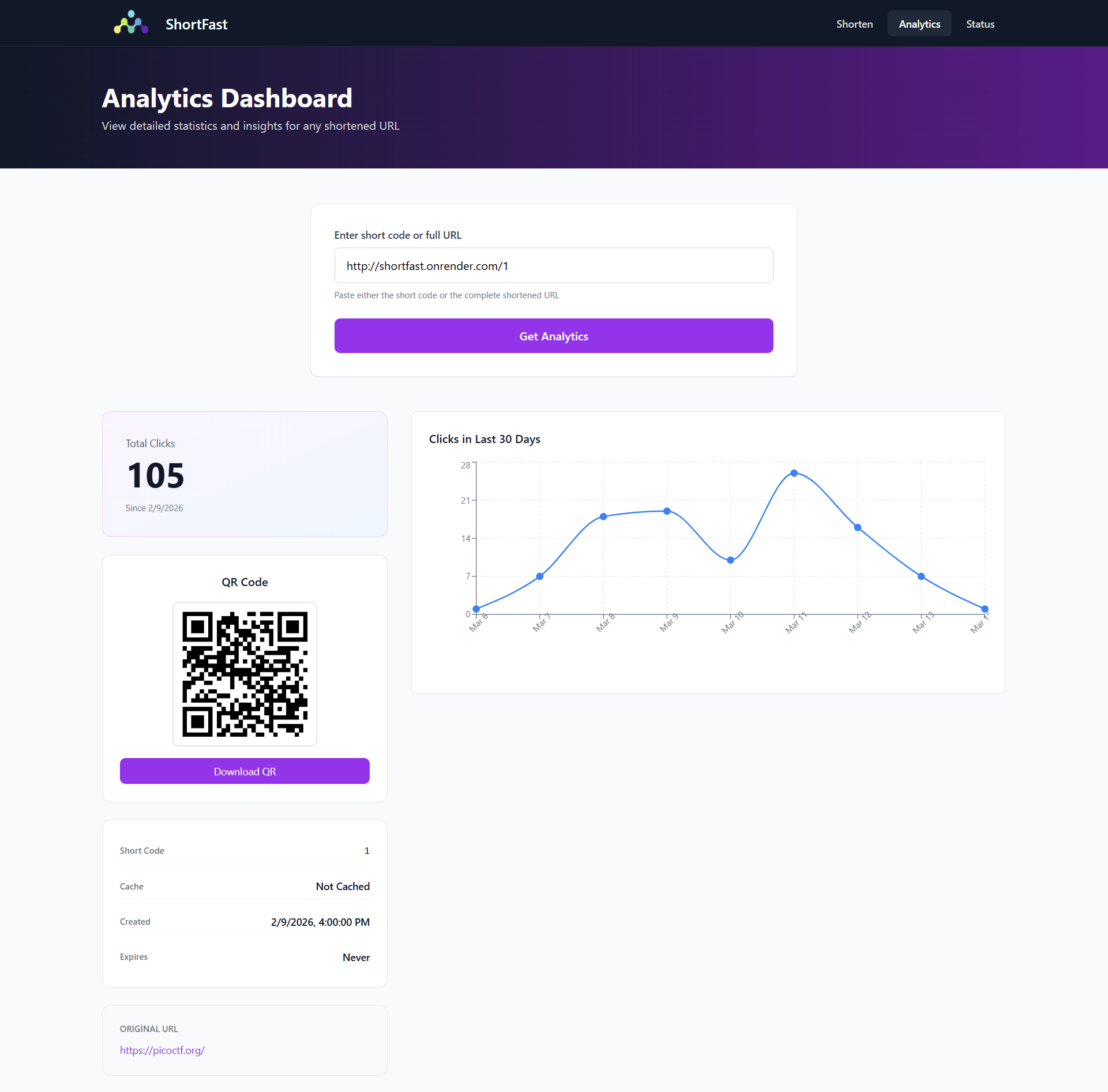Open the https://picoctf.org/ link
Screen dimensions: 1108x1092
click(x=162, y=1050)
